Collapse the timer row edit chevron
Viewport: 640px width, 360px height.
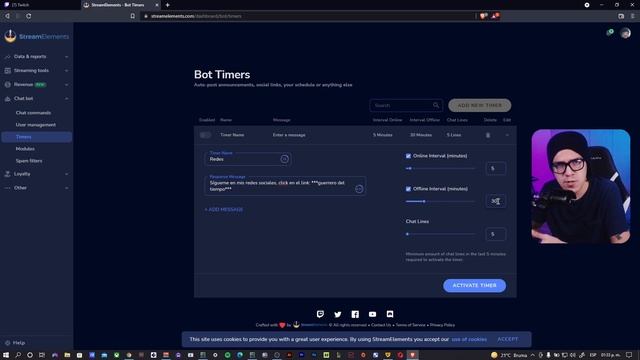pos(507,135)
